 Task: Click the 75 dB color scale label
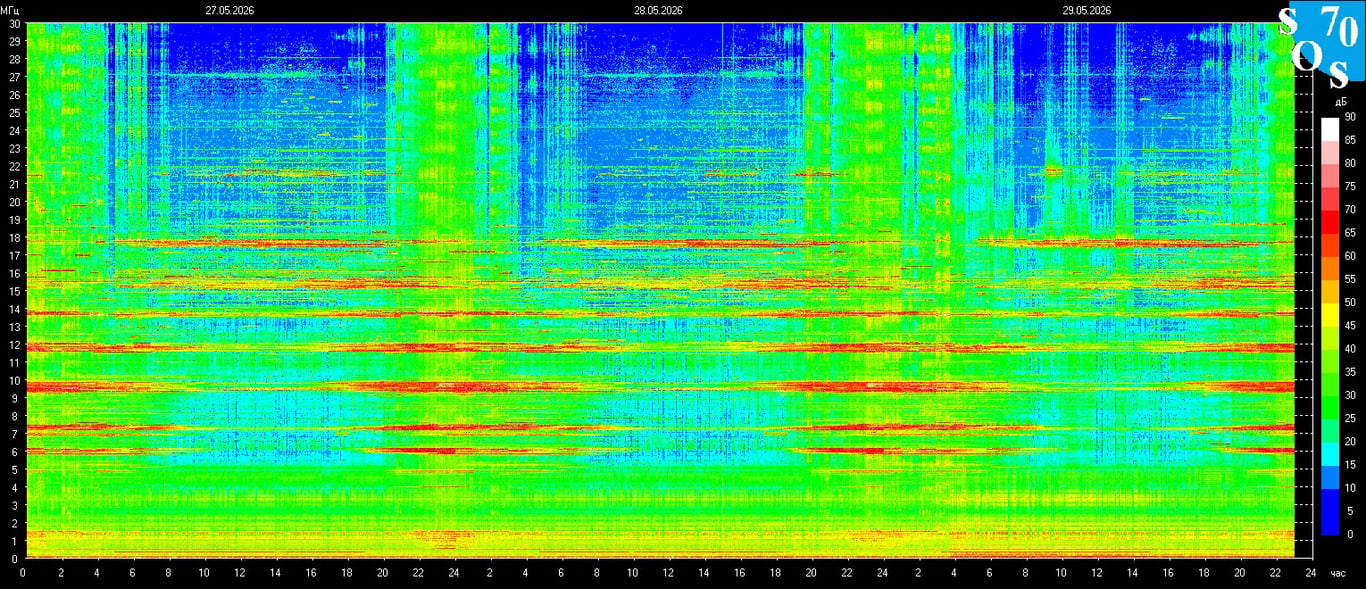pos(1349,186)
